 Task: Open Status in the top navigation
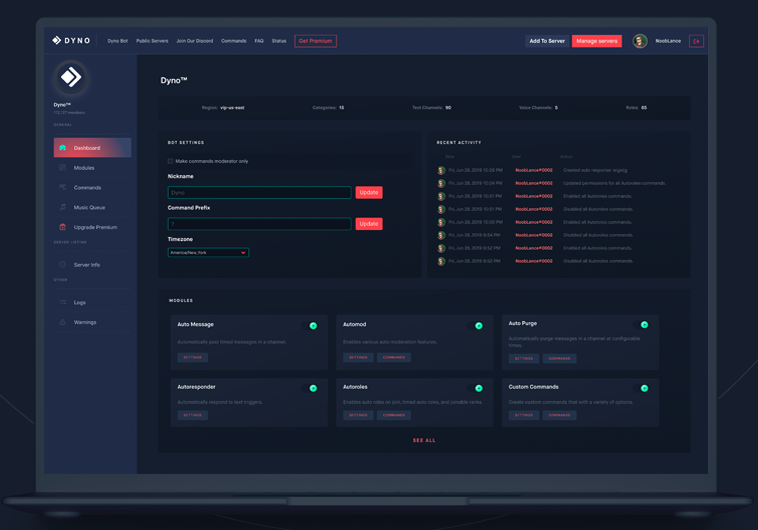click(279, 41)
